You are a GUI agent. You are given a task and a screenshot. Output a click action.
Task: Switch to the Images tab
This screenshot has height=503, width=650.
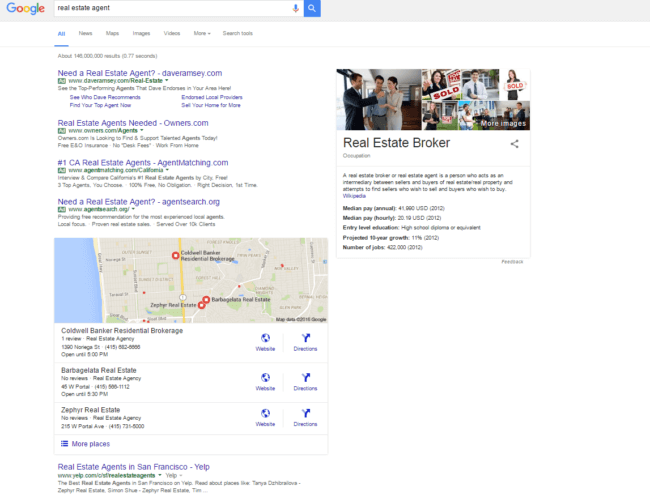141,33
